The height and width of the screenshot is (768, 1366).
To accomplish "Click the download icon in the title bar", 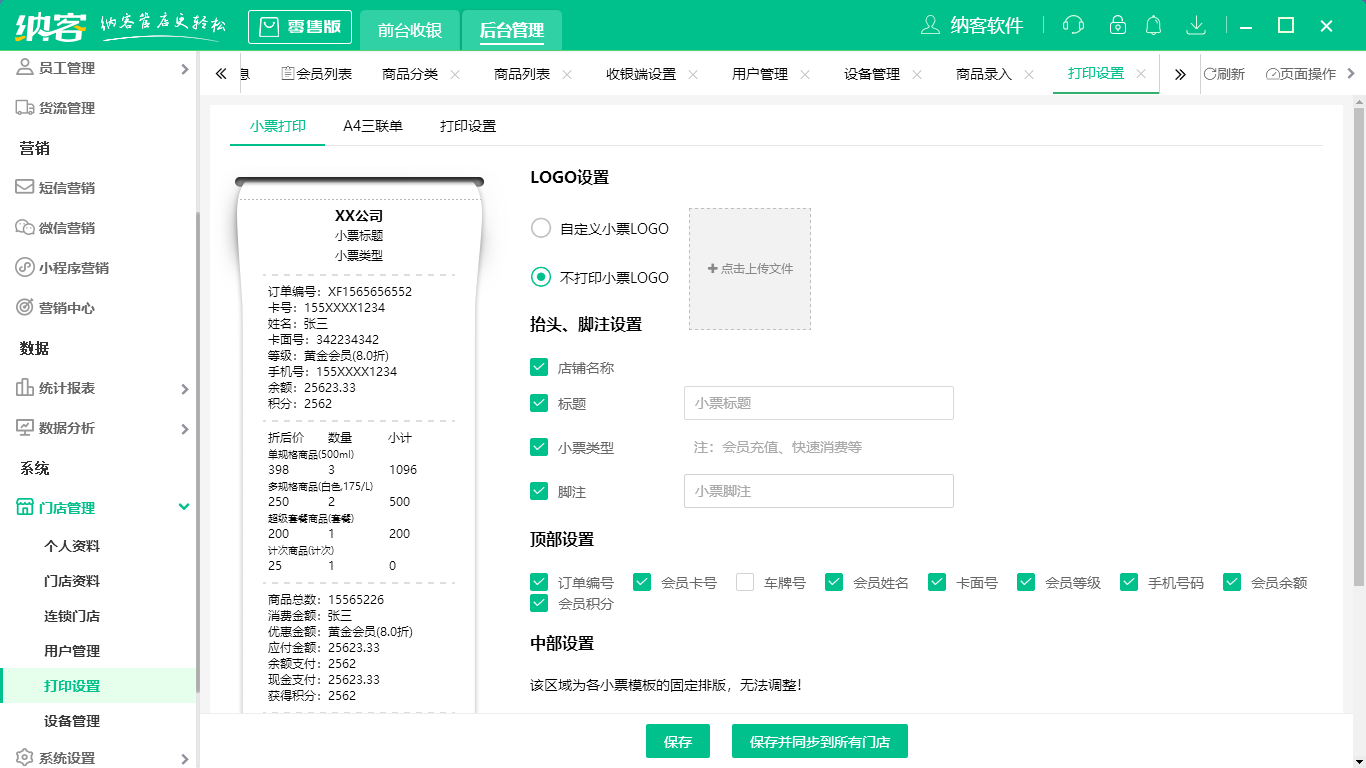I will tap(1196, 24).
